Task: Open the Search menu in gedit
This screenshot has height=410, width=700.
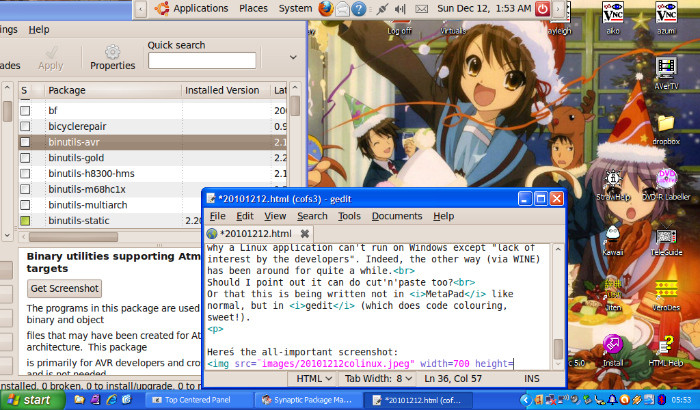Action: click(x=312, y=216)
